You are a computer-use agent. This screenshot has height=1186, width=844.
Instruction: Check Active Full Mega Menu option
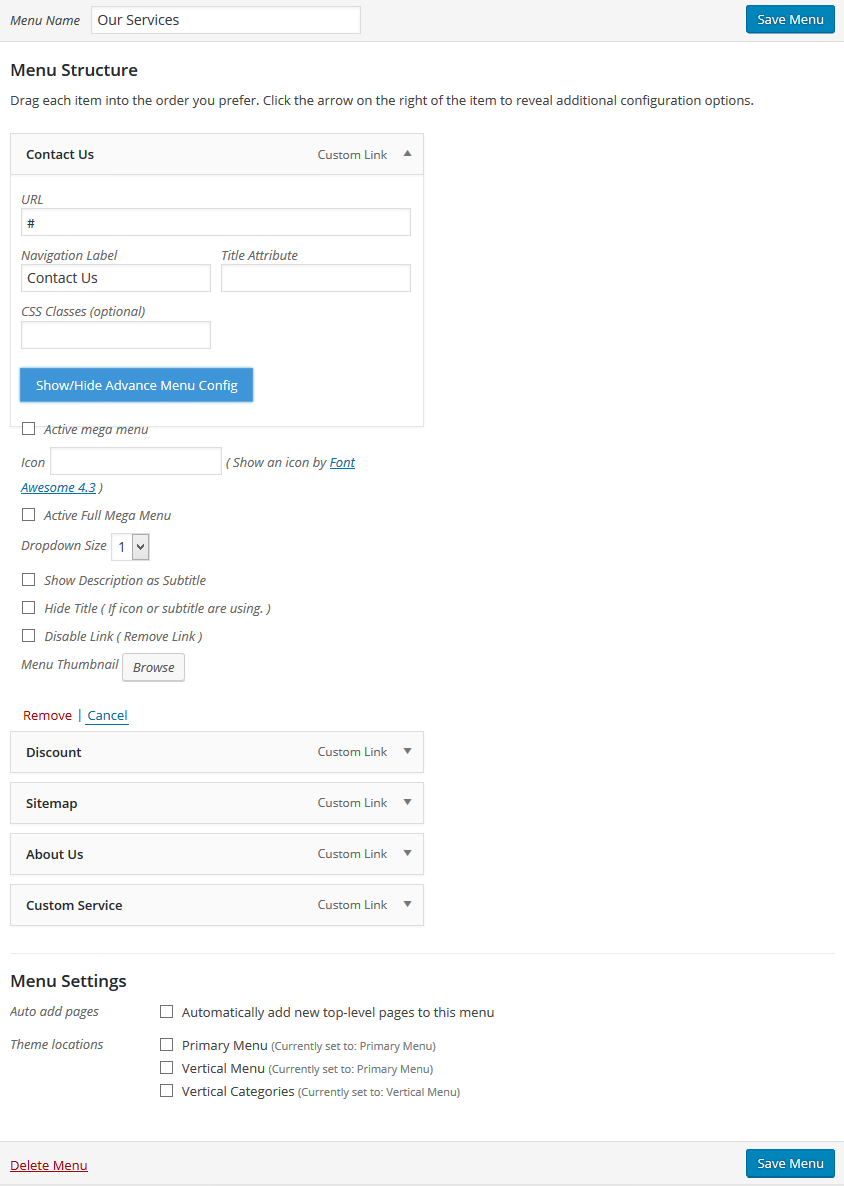29,514
